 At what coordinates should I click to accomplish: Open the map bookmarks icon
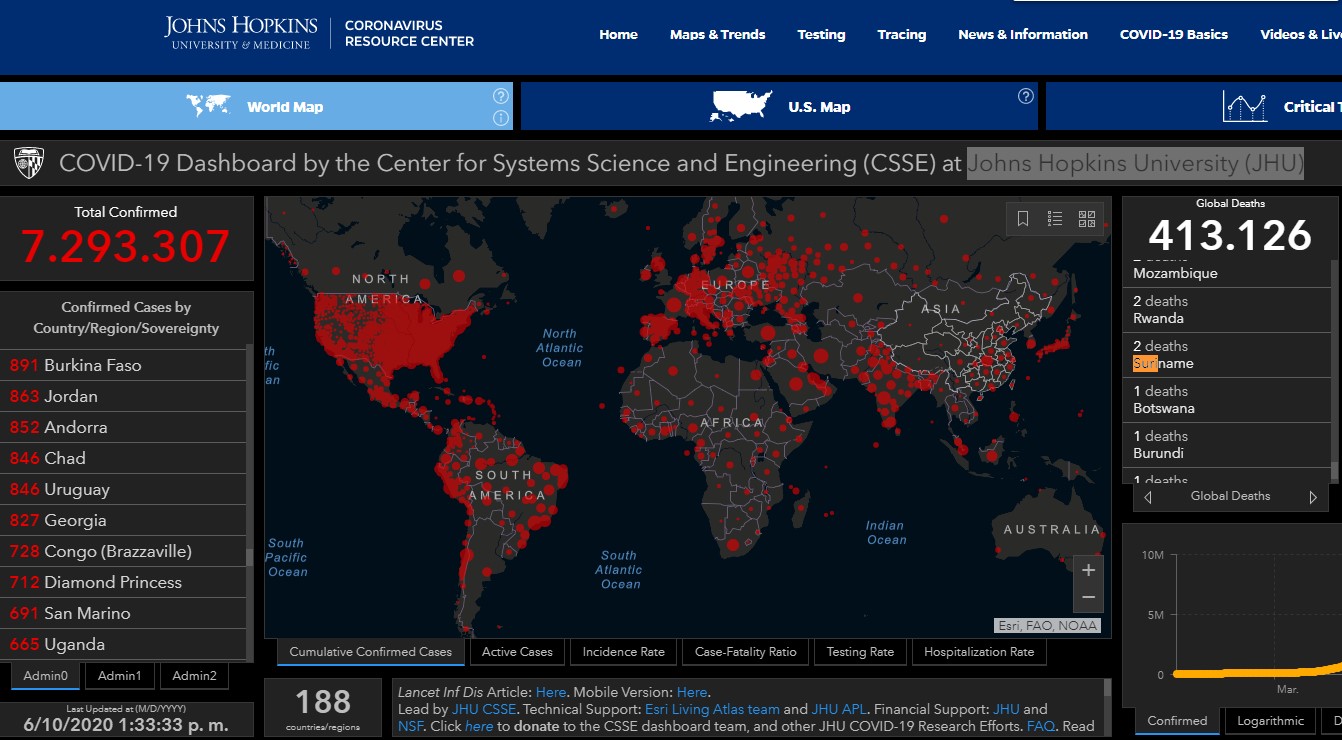(1023, 219)
